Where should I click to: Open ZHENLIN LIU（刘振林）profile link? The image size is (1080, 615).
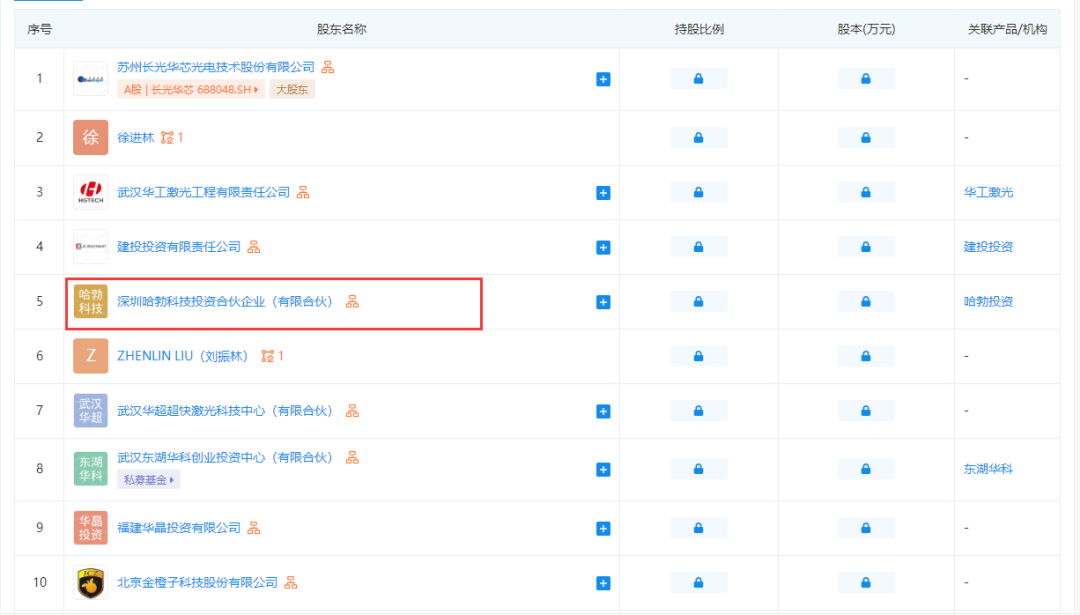pyautogui.click(x=183, y=356)
